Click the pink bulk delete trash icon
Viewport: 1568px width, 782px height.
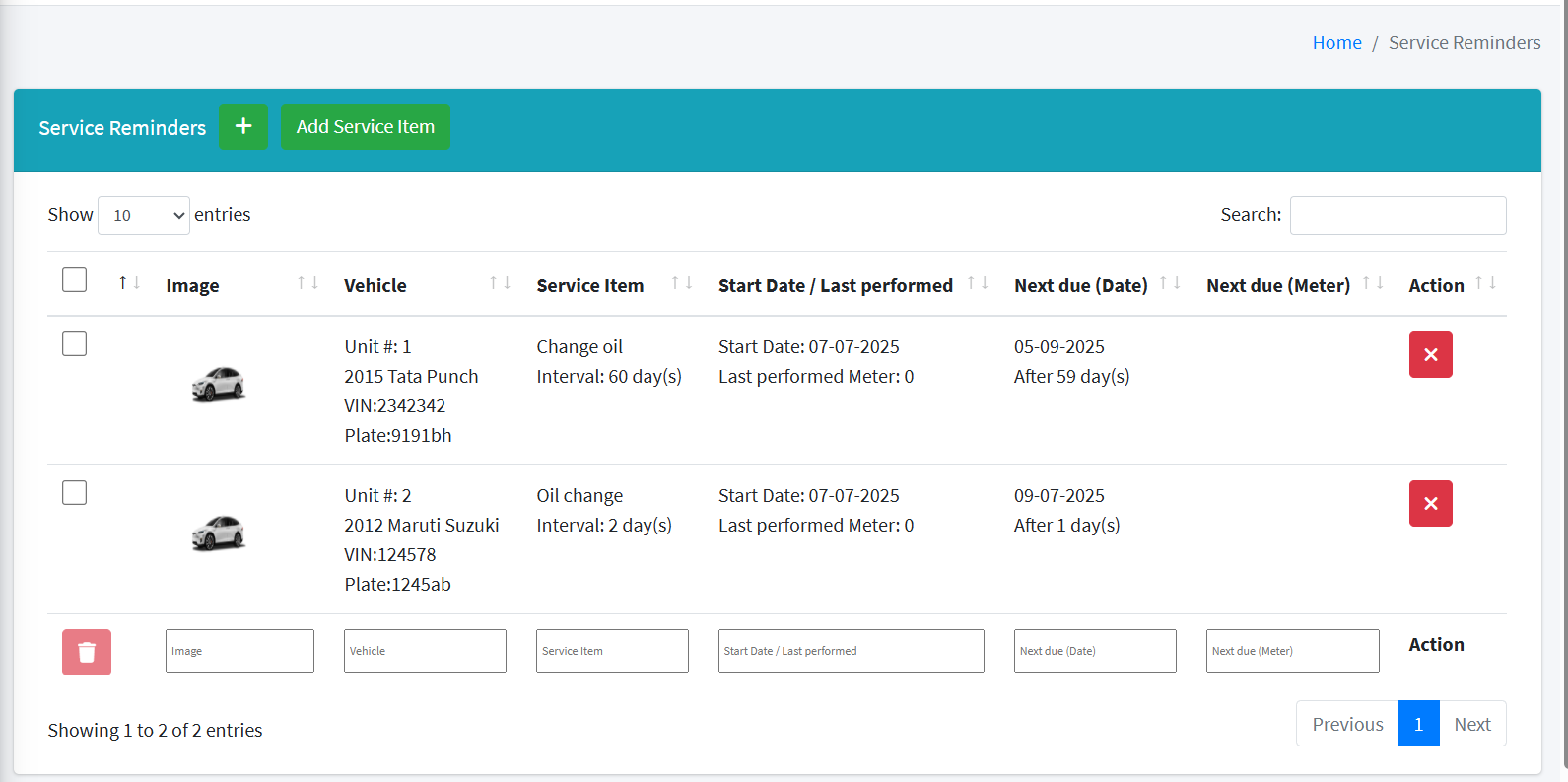(87, 652)
